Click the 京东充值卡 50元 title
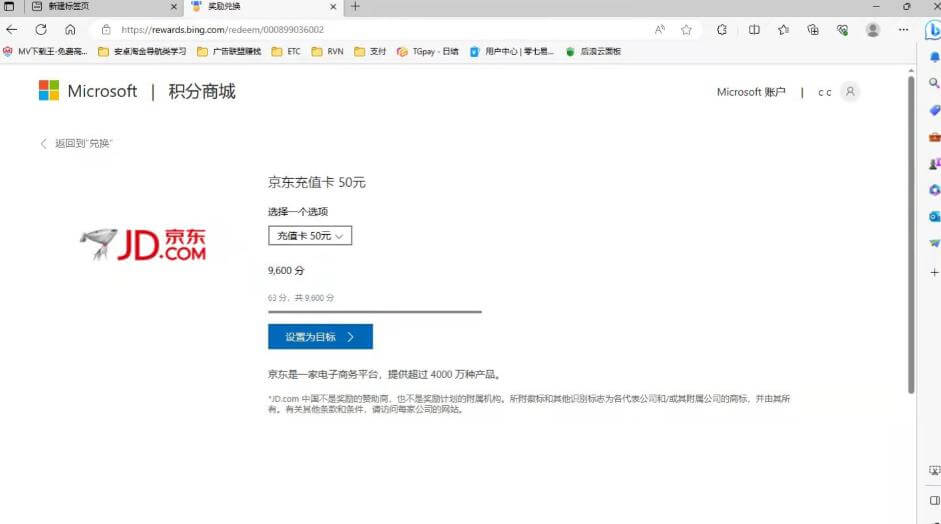The width and height of the screenshot is (941, 524). [x=316, y=182]
